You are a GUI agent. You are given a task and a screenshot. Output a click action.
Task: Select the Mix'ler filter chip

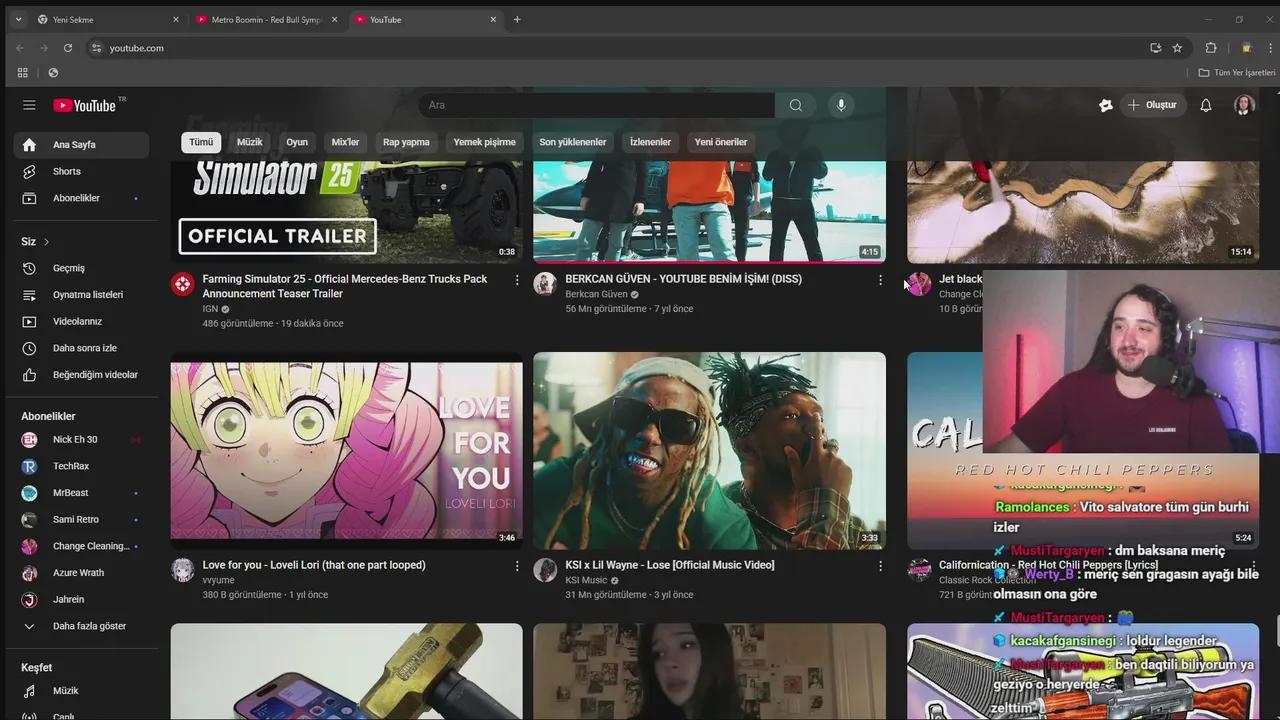tap(345, 142)
